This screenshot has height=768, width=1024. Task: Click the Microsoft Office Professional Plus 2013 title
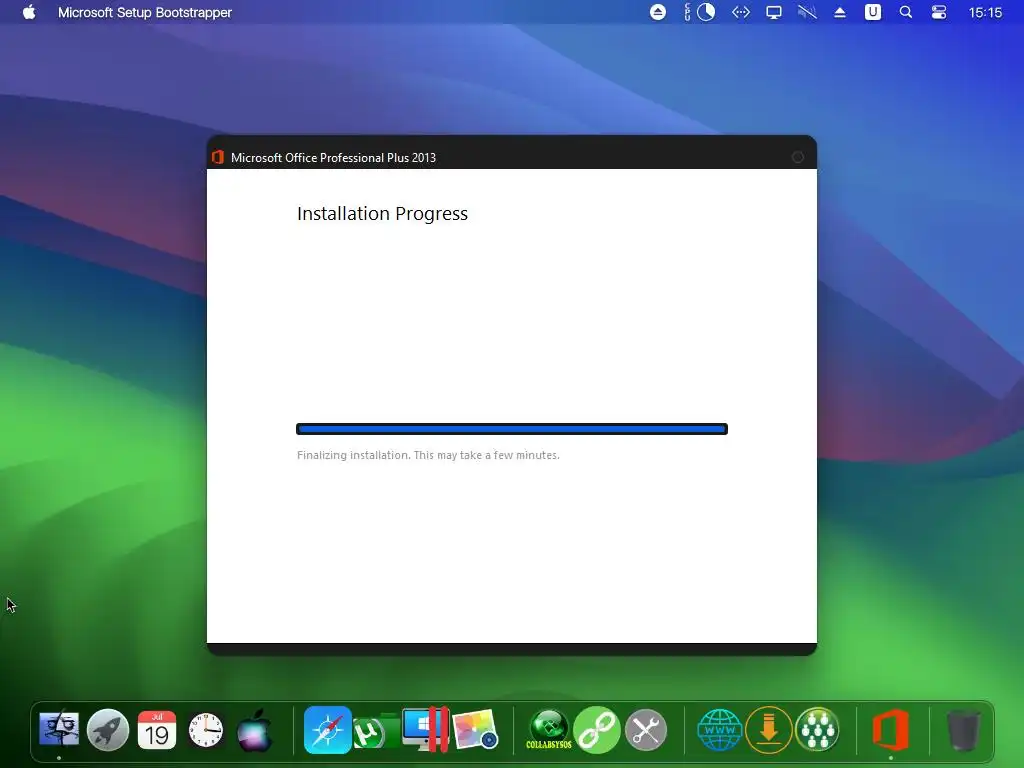[333, 157]
